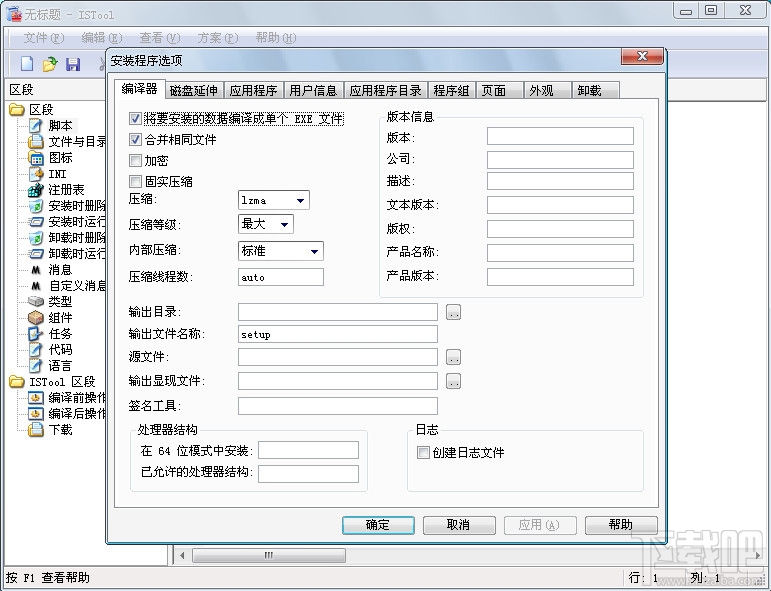Click the 在 64 位模式中安装 input field
771x591 pixels.
308,450
